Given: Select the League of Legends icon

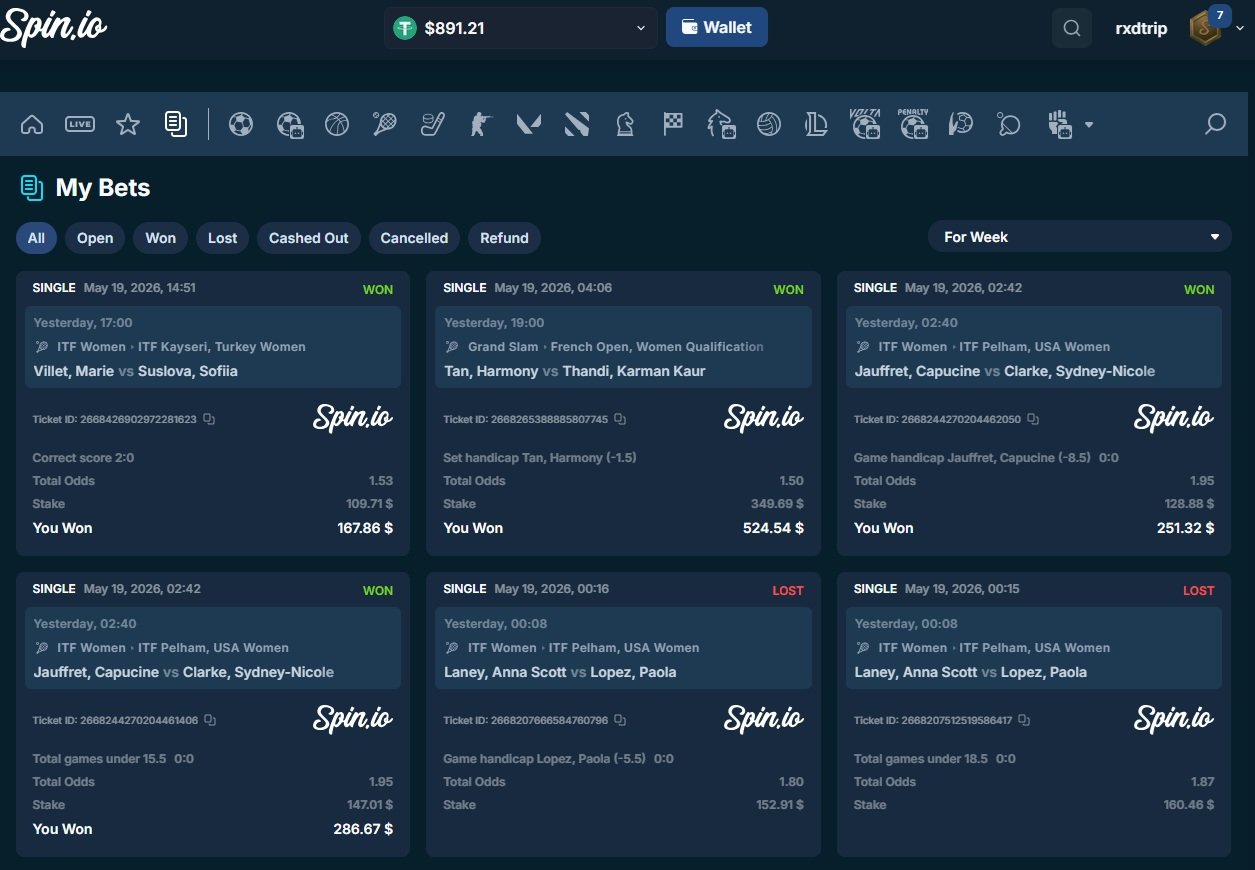Looking at the screenshot, I should click(817, 124).
